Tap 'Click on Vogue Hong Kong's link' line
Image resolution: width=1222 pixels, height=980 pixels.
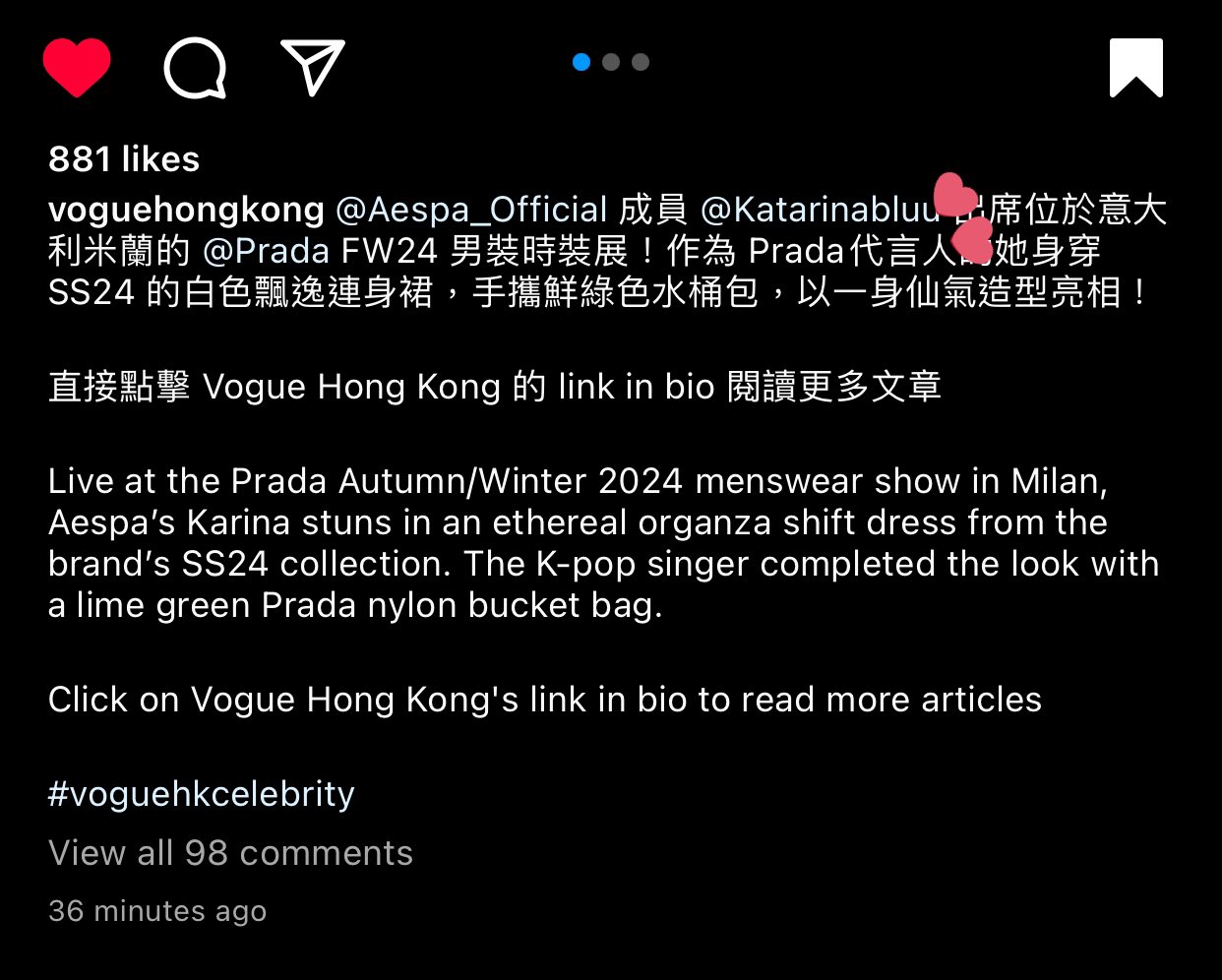click(x=545, y=700)
